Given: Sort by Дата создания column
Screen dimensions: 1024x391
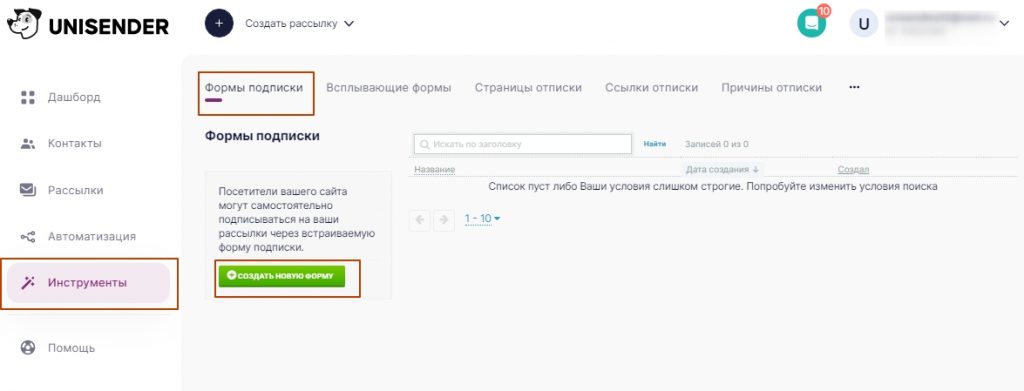Looking at the screenshot, I should 722,169.
